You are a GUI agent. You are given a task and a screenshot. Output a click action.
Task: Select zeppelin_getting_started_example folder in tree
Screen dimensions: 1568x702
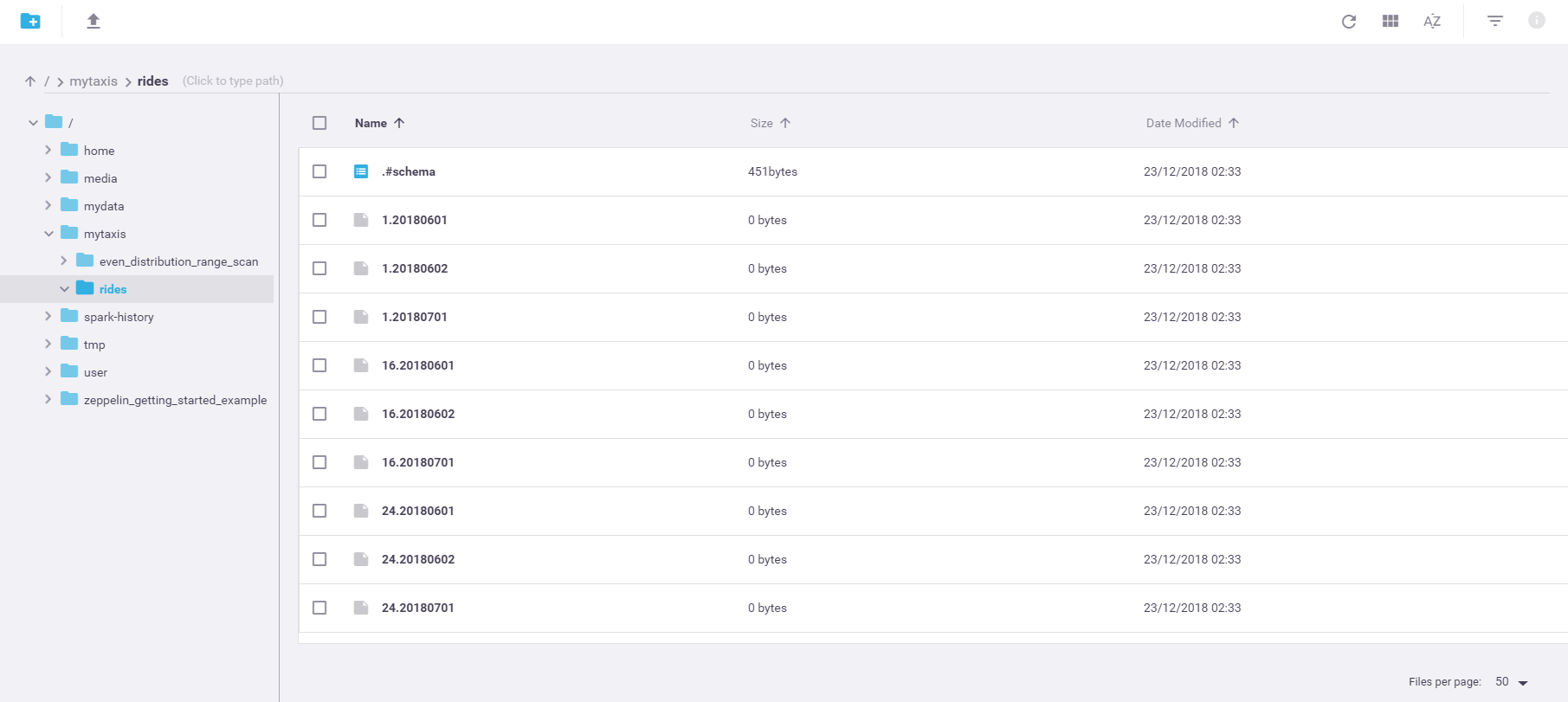click(x=175, y=400)
